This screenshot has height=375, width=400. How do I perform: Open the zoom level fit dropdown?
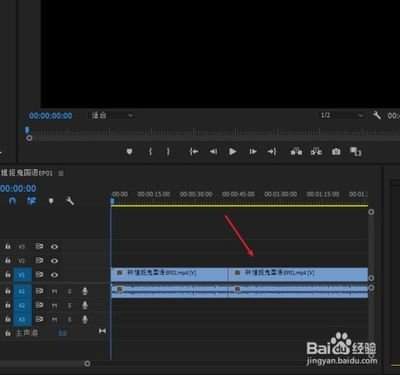(113, 116)
